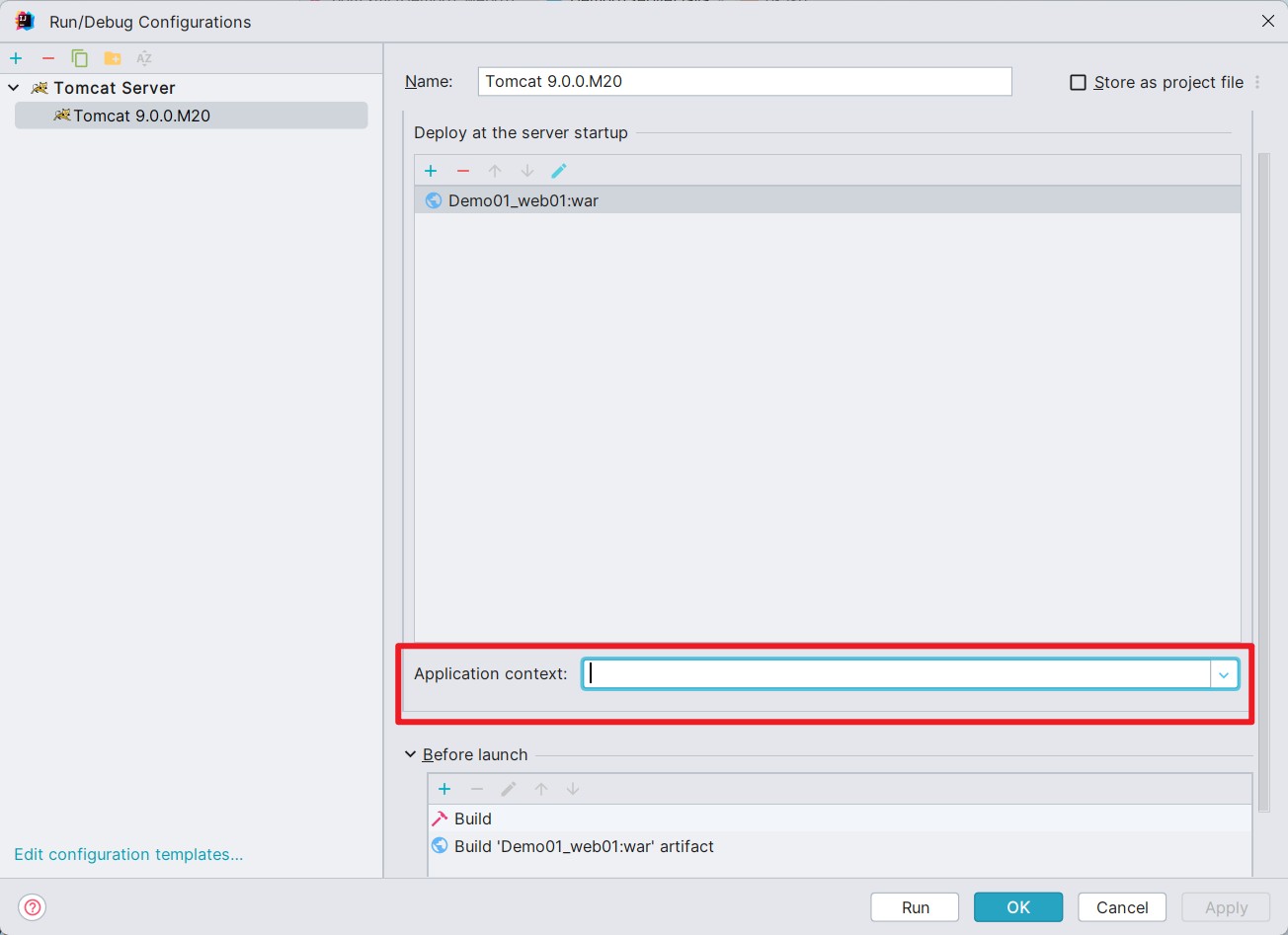The height and width of the screenshot is (935, 1288).
Task: Move before launch task down
Action: [x=573, y=789]
